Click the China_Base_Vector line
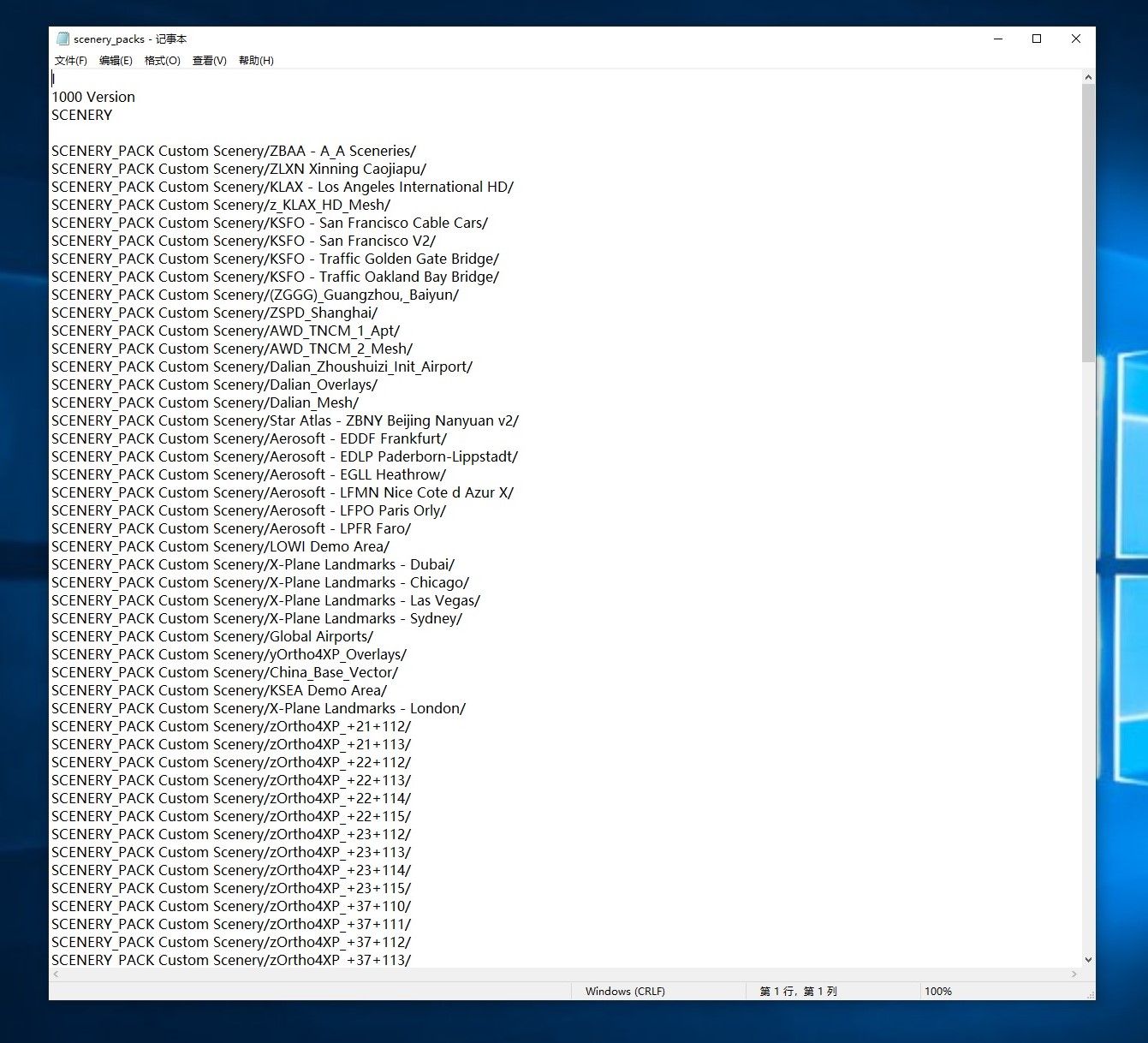The width and height of the screenshot is (1148, 1043). 225,672
